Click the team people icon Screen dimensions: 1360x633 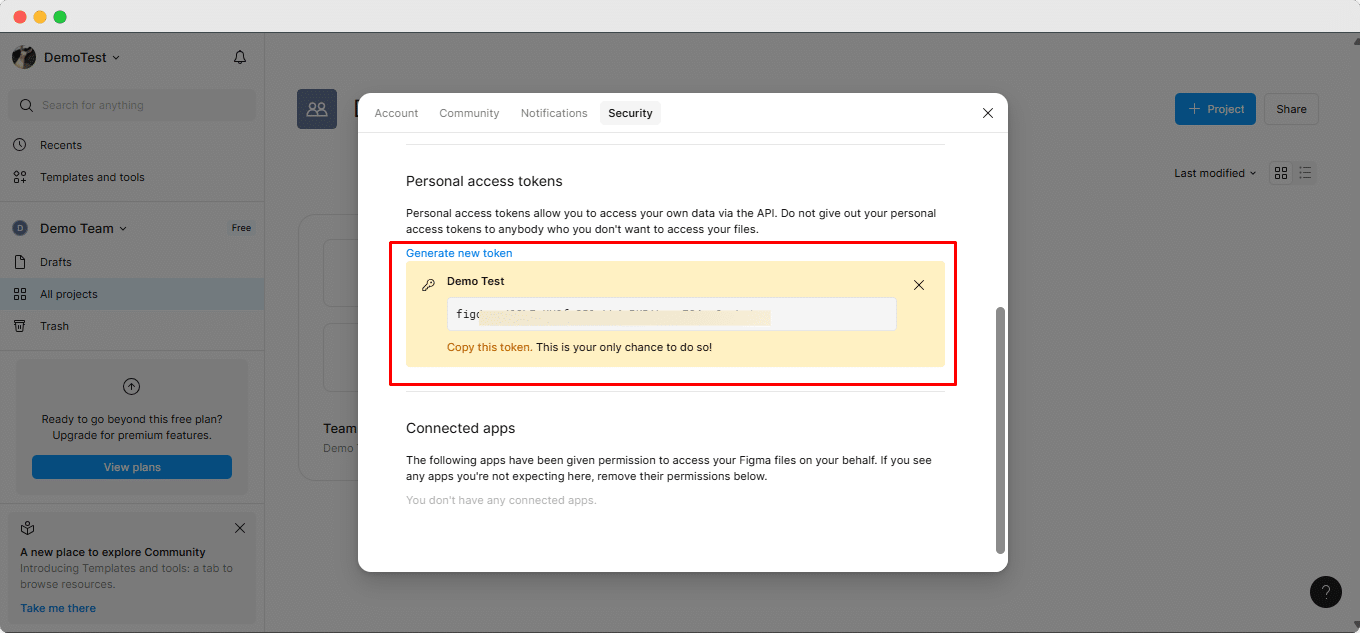317,109
